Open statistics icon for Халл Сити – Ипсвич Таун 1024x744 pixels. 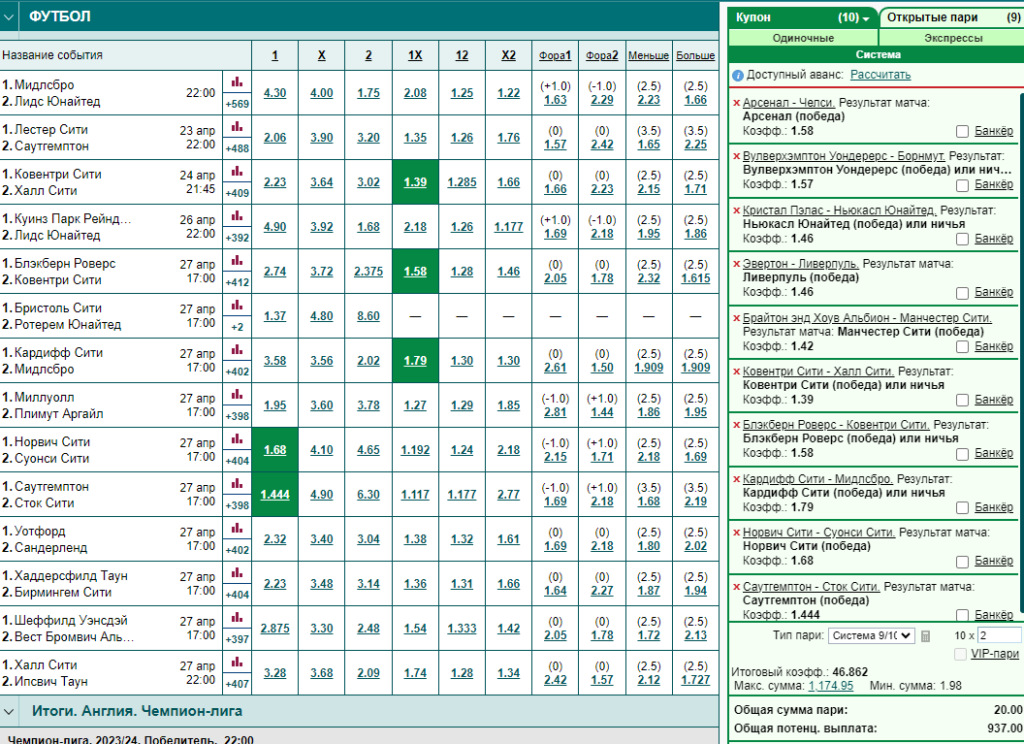tap(236, 662)
